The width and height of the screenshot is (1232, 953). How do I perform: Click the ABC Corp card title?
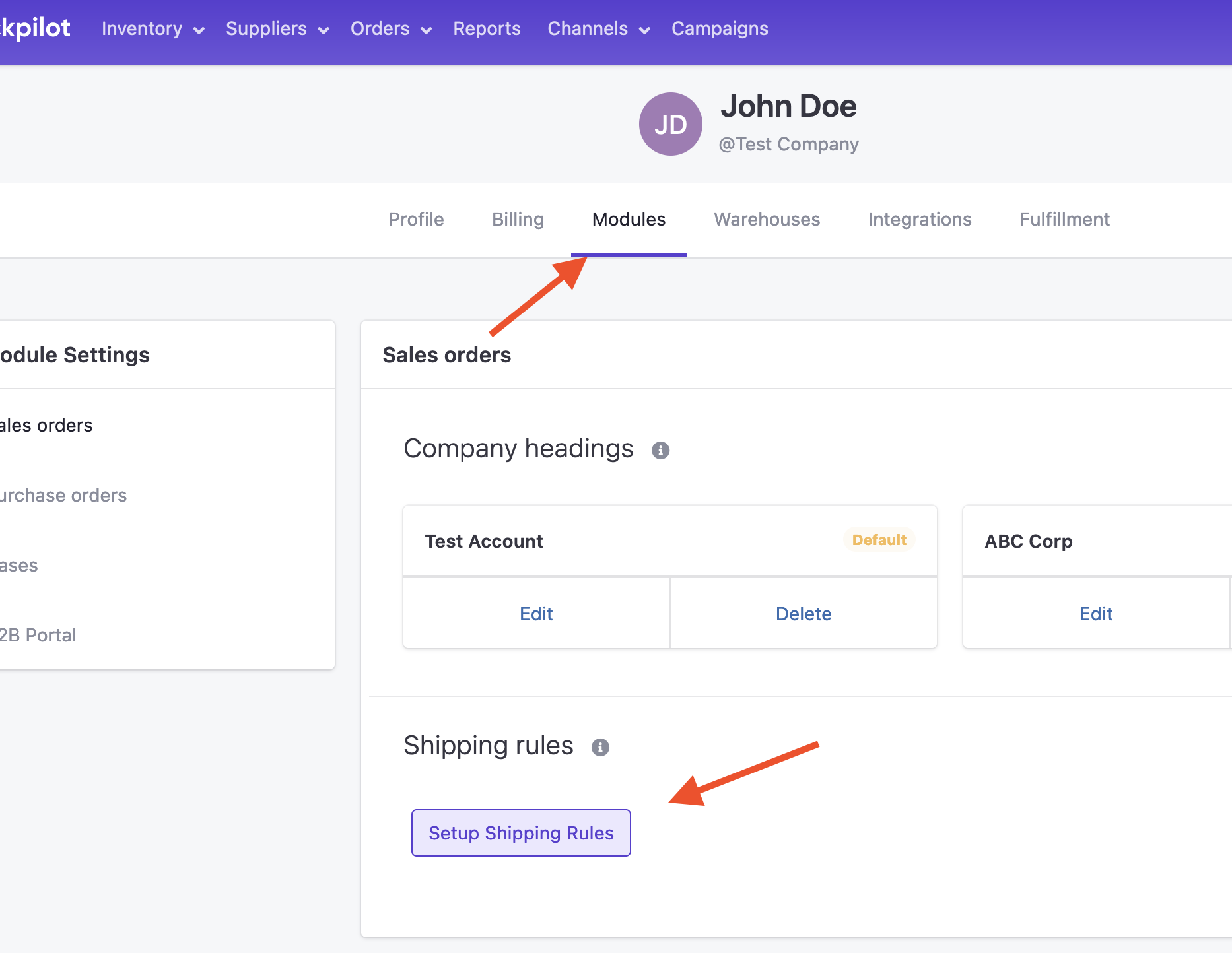1028,541
